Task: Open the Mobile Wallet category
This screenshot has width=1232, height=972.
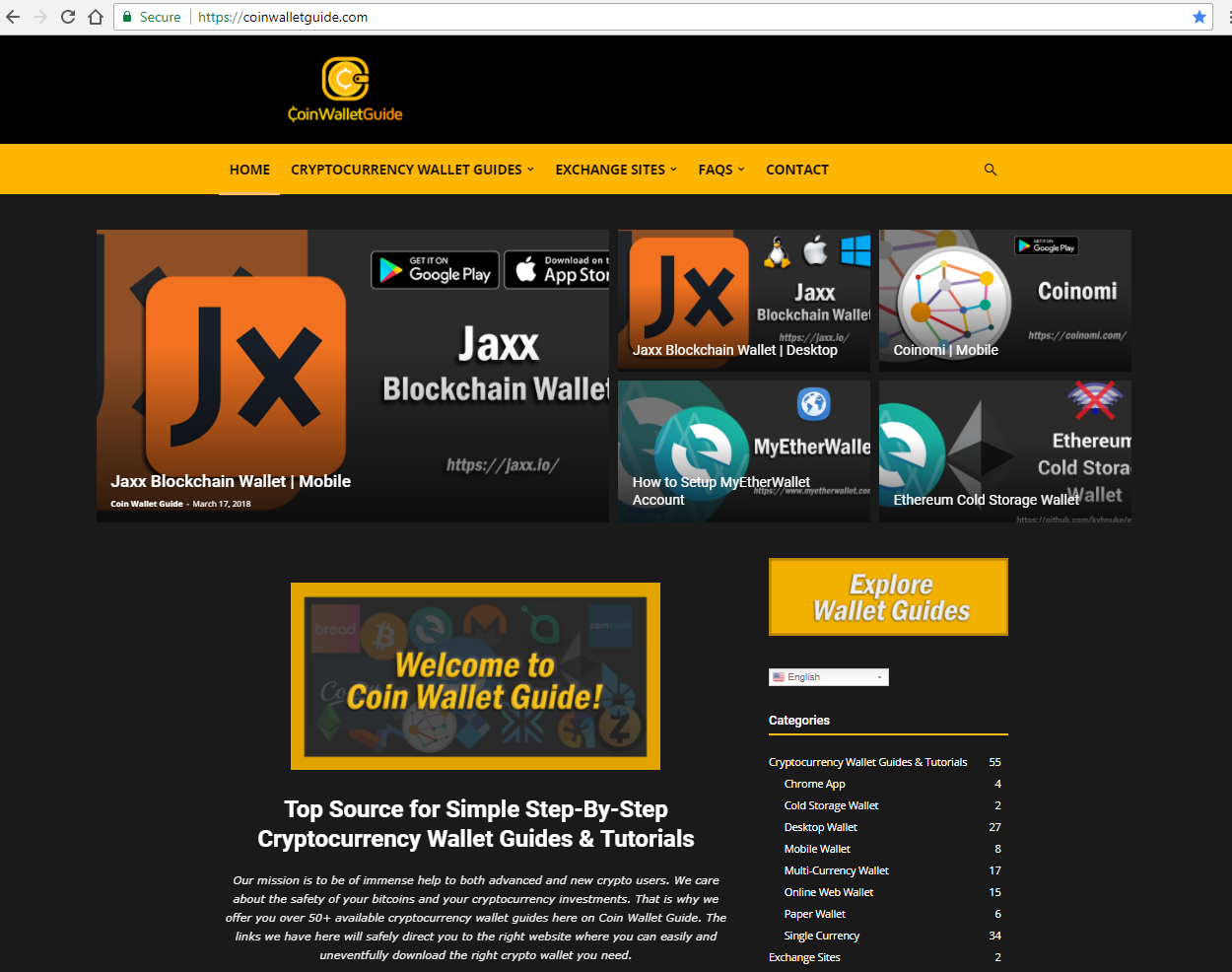Action: (817, 849)
